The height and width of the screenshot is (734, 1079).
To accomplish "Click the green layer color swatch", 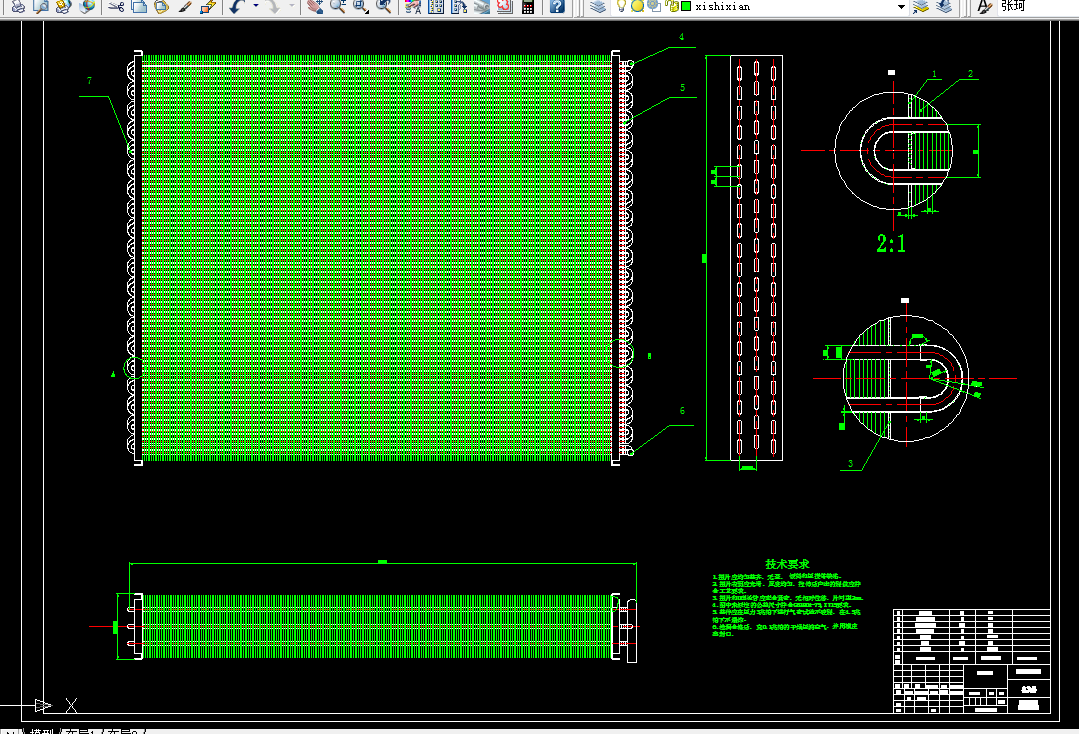I will pyautogui.click(x=686, y=6).
